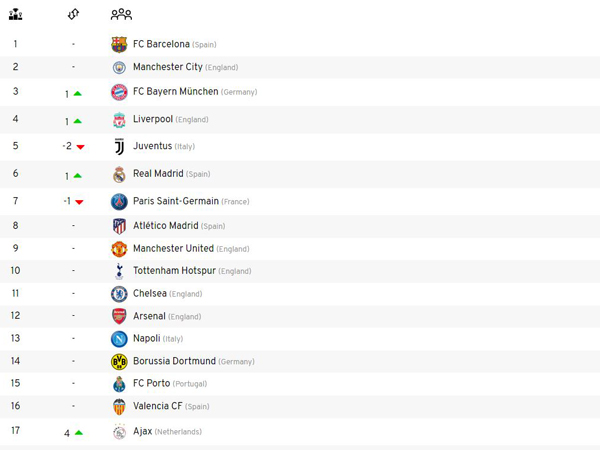The image size is (600, 450).
Task: Open the Atlético Madrid team link
Action: [x=165, y=226]
